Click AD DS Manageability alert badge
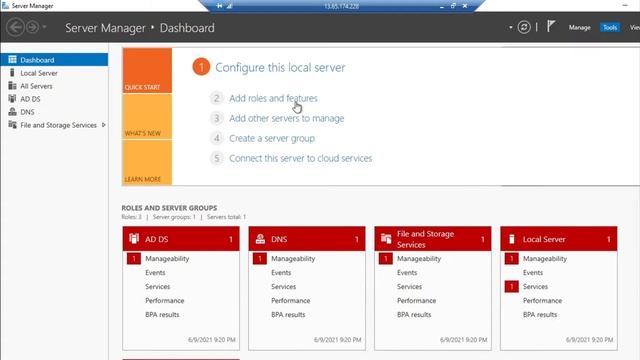 click(133, 258)
